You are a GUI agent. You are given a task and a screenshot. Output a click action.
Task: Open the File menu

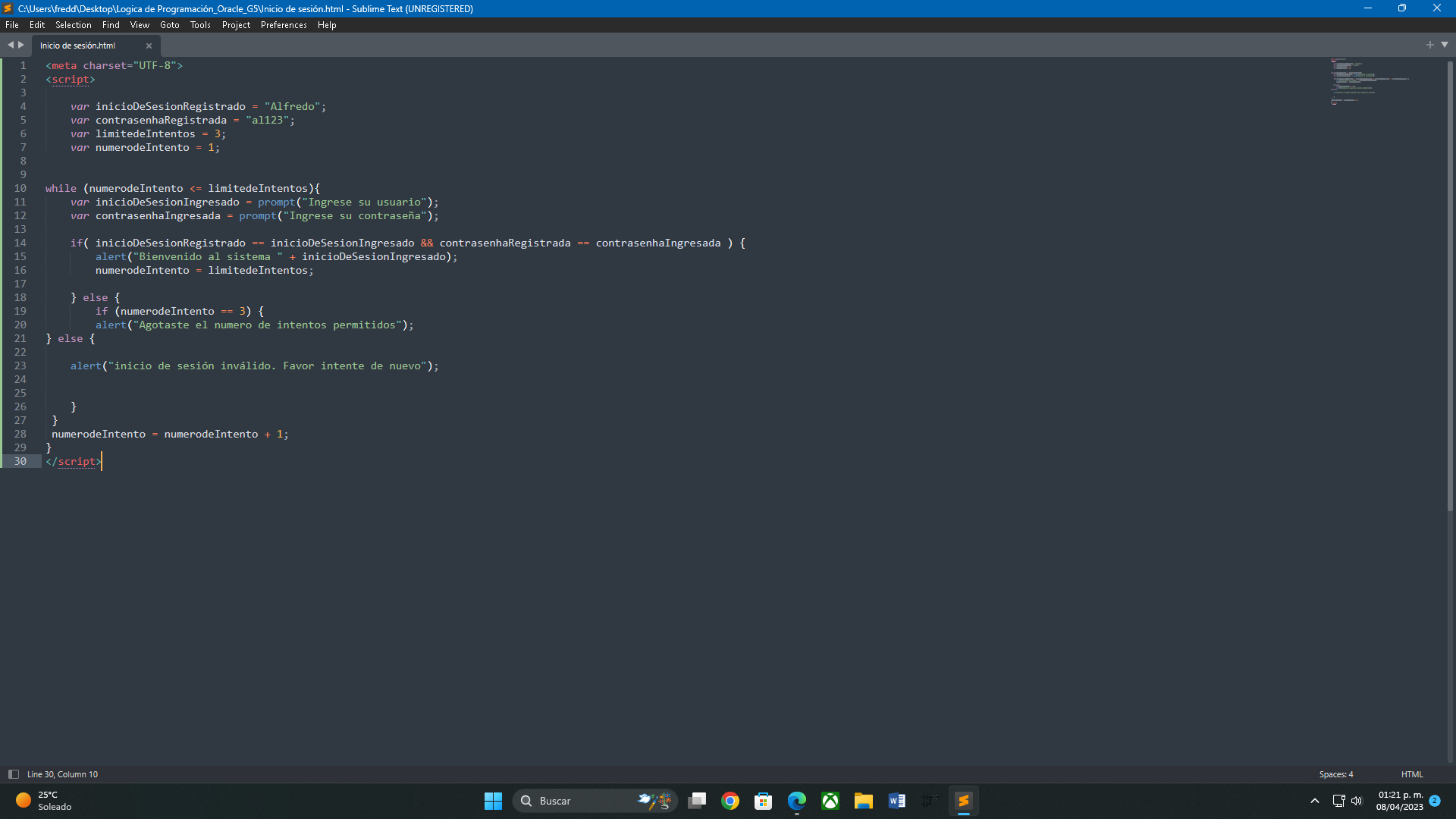point(12,25)
